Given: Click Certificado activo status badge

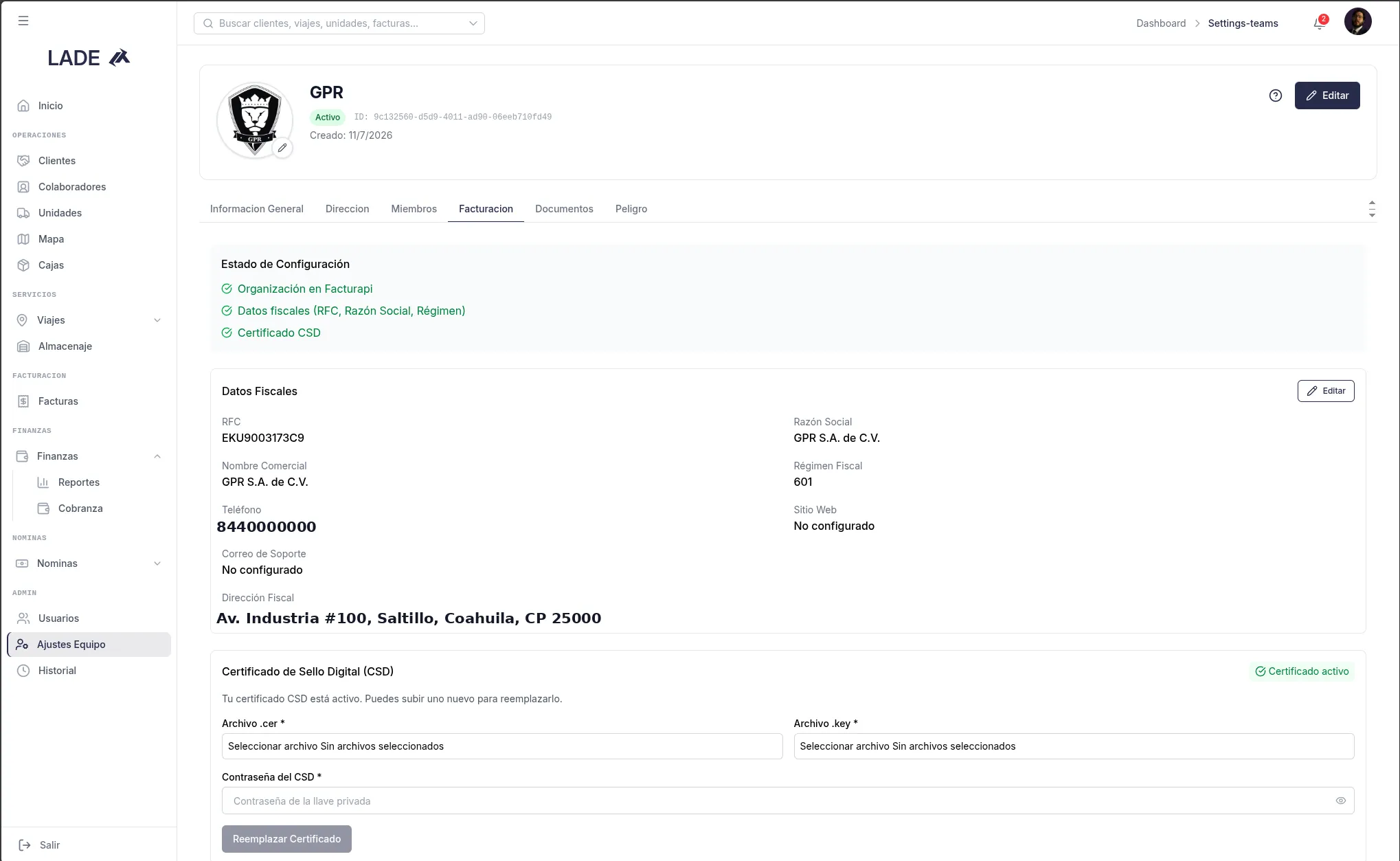Looking at the screenshot, I should [x=1302, y=671].
